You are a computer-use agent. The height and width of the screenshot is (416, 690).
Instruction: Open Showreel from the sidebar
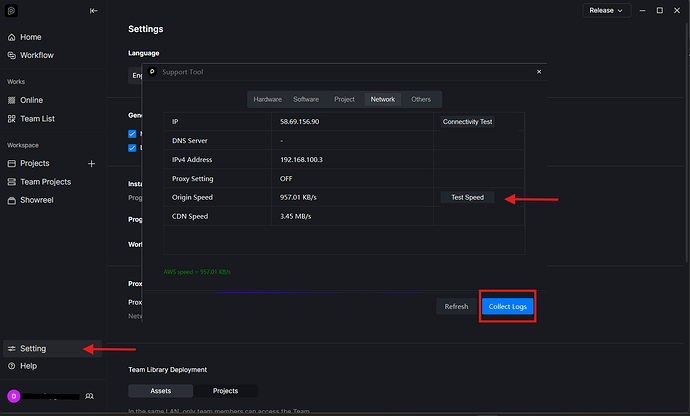38,200
